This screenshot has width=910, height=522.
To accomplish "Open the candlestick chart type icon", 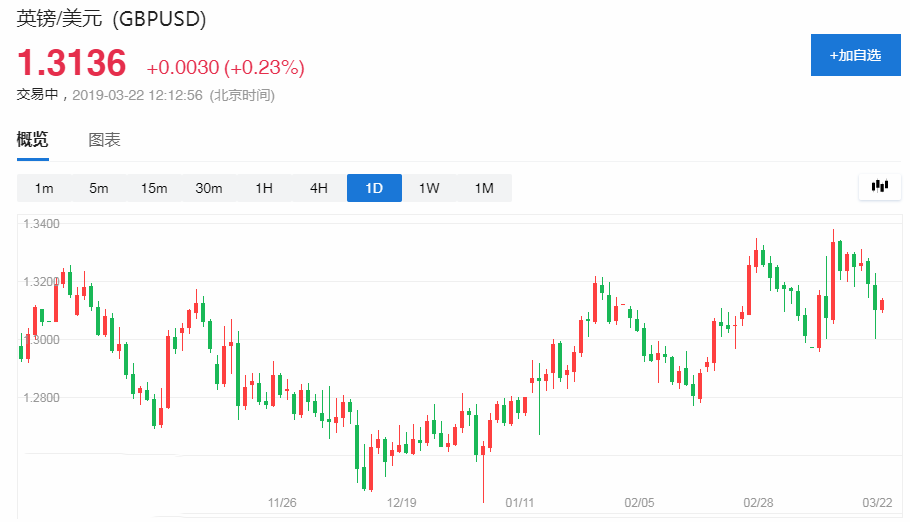I will (x=880, y=186).
